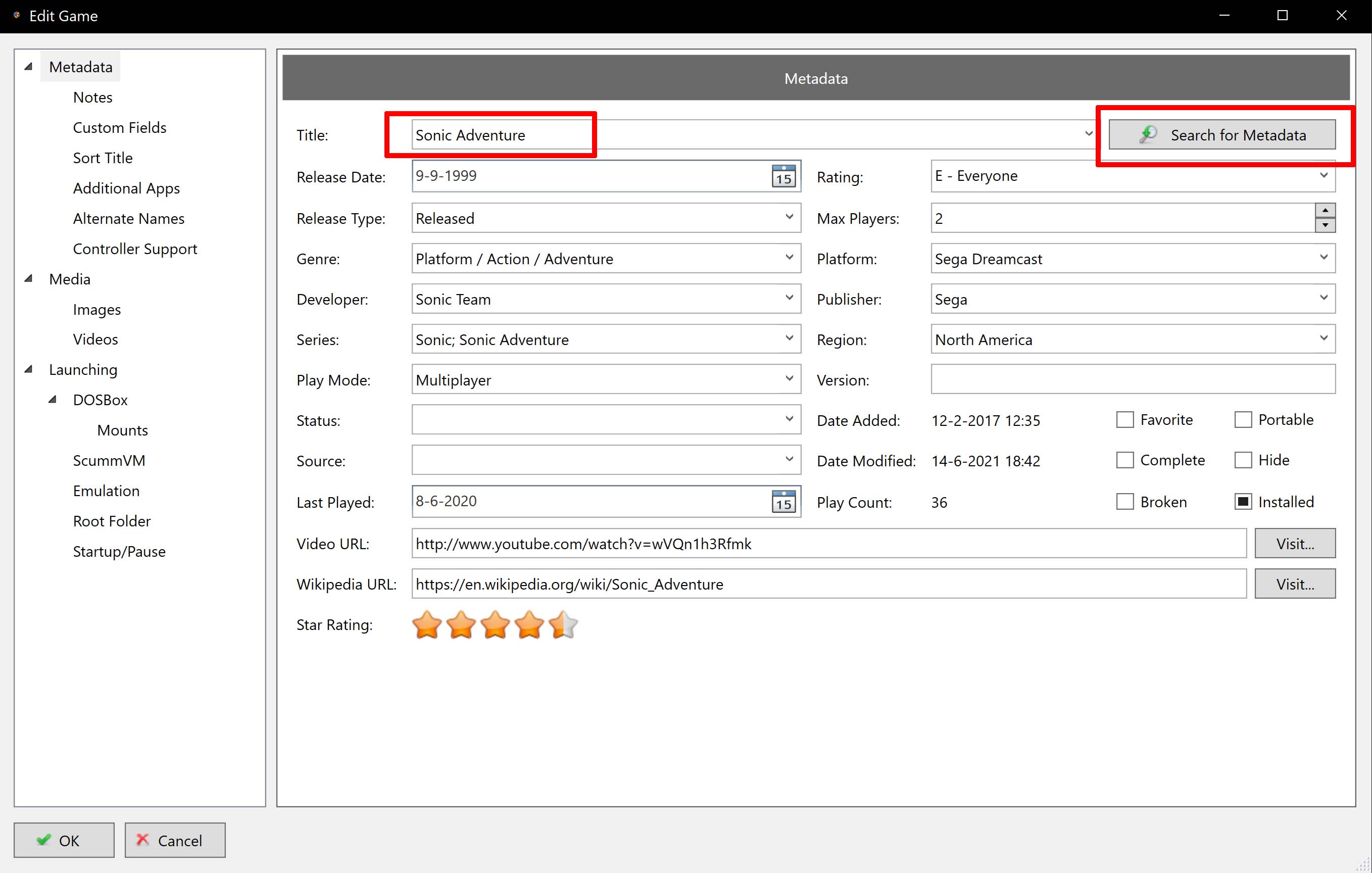Open the Emulation section

click(106, 491)
